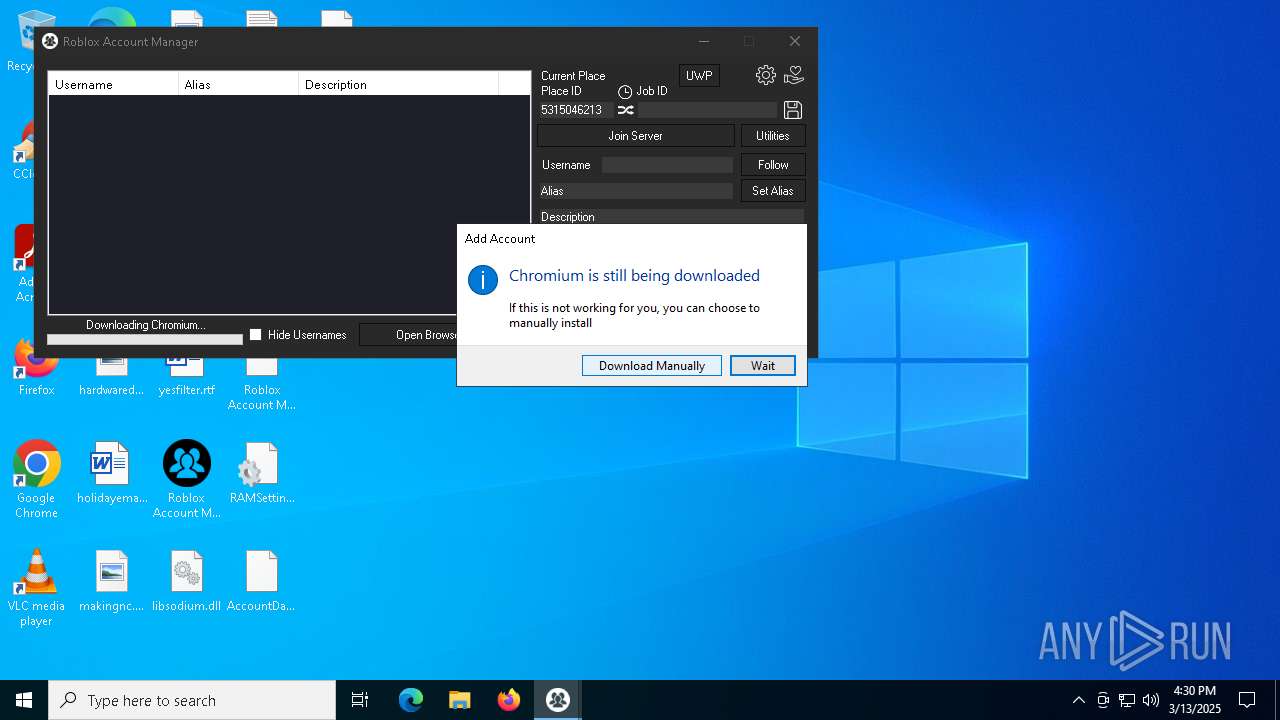Click the Downloading Chromium progress bar
Viewport: 1280px width, 720px height.
145,339
